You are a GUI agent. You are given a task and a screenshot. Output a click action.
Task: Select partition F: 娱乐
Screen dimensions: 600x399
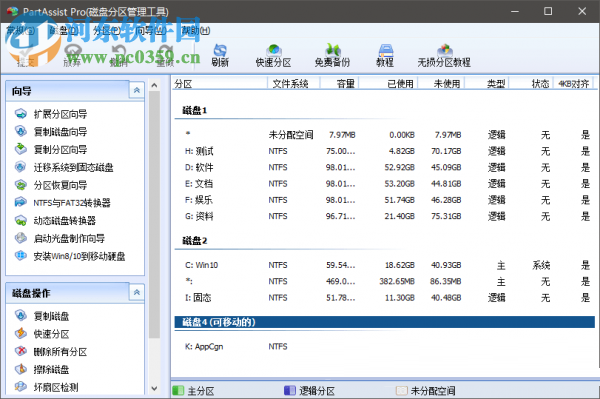385,200
